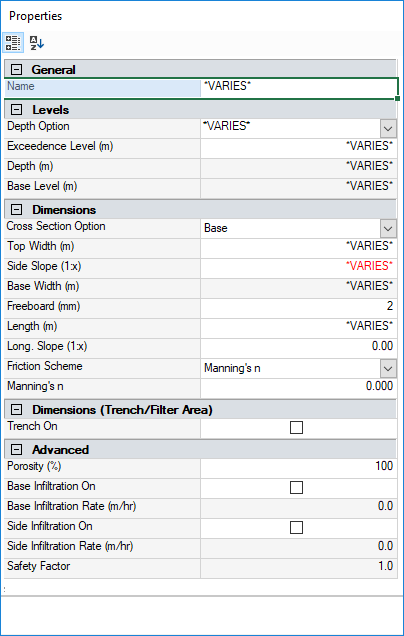Click the Porosity (%) value field
This screenshot has height=636, width=404.
[299, 467]
